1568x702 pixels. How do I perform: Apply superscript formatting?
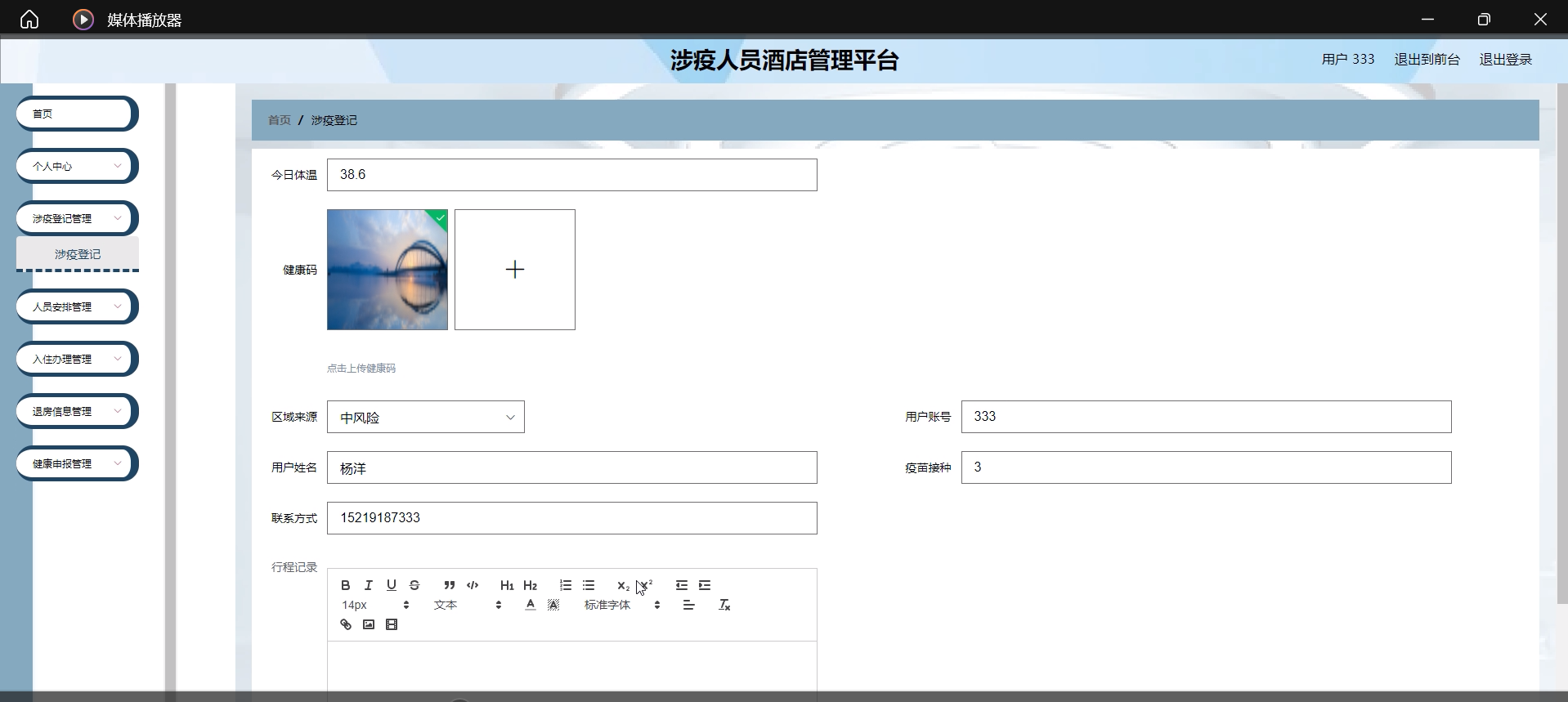646,585
